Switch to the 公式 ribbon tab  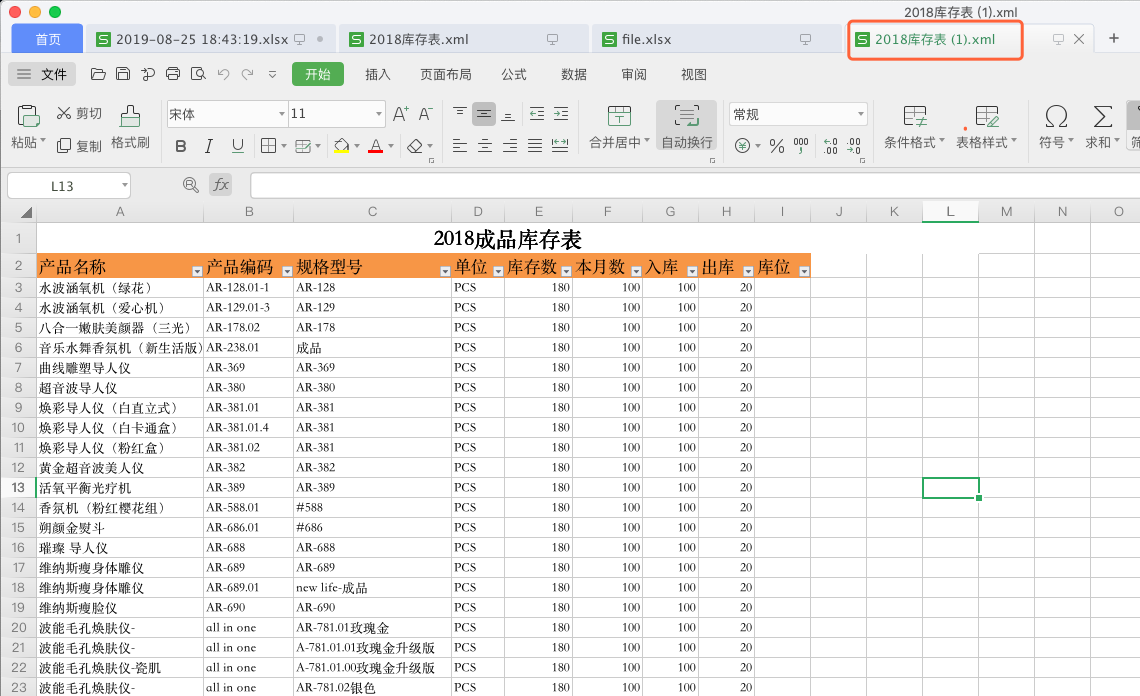click(x=513, y=74)
